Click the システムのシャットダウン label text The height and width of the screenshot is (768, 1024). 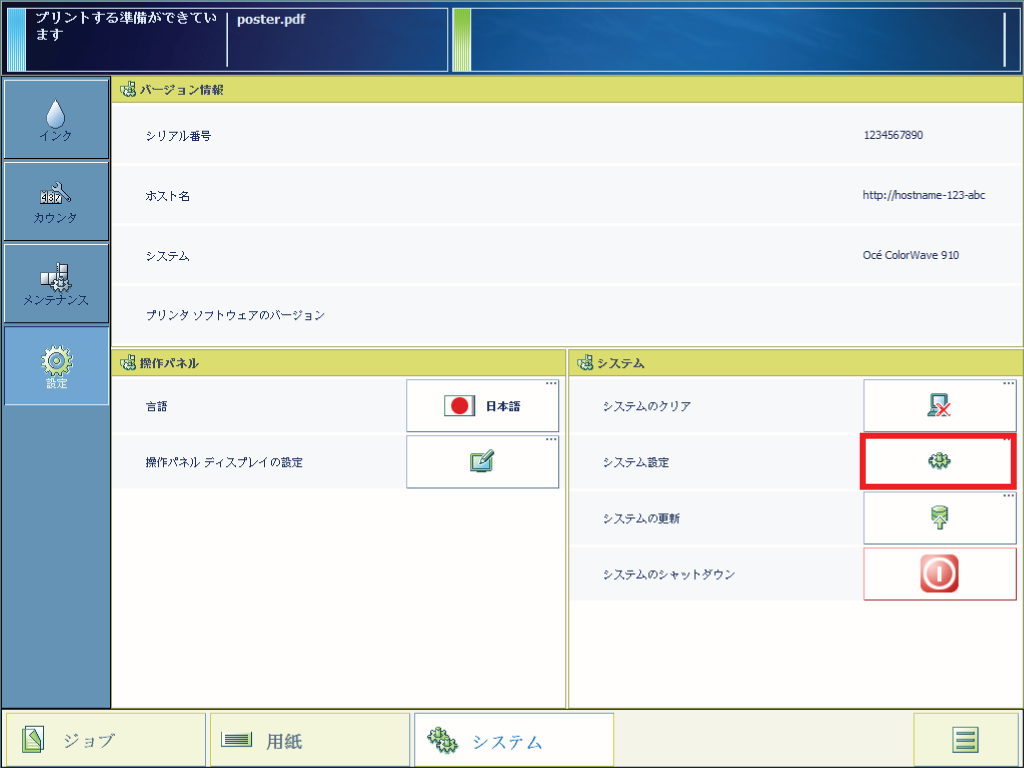pyautogui.click(x=669, y=575)
